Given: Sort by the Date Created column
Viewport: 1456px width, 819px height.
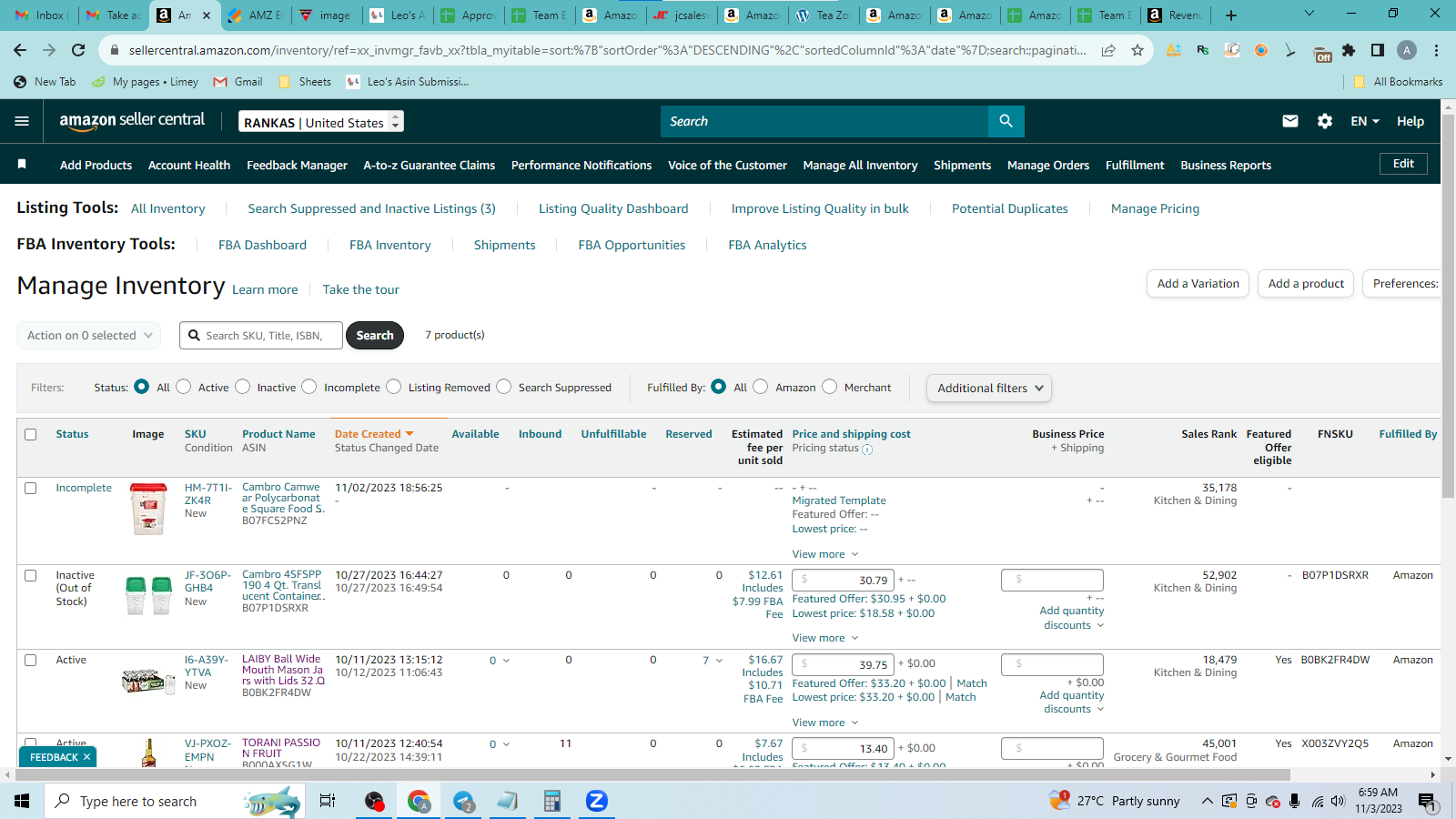Looking at the screenshot, I should 374,434.
